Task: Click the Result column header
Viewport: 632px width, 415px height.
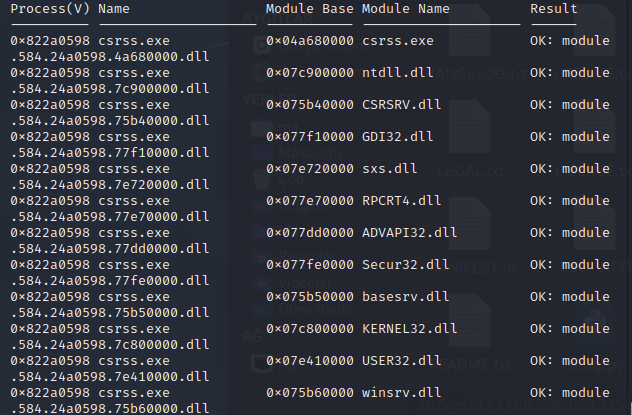Action: tap(553, 9)
